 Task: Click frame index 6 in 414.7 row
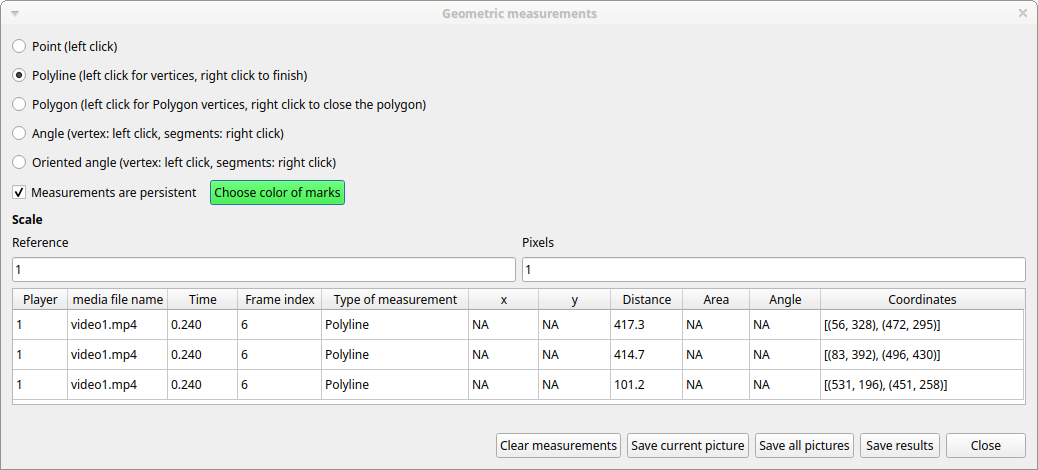click(280, 355)
